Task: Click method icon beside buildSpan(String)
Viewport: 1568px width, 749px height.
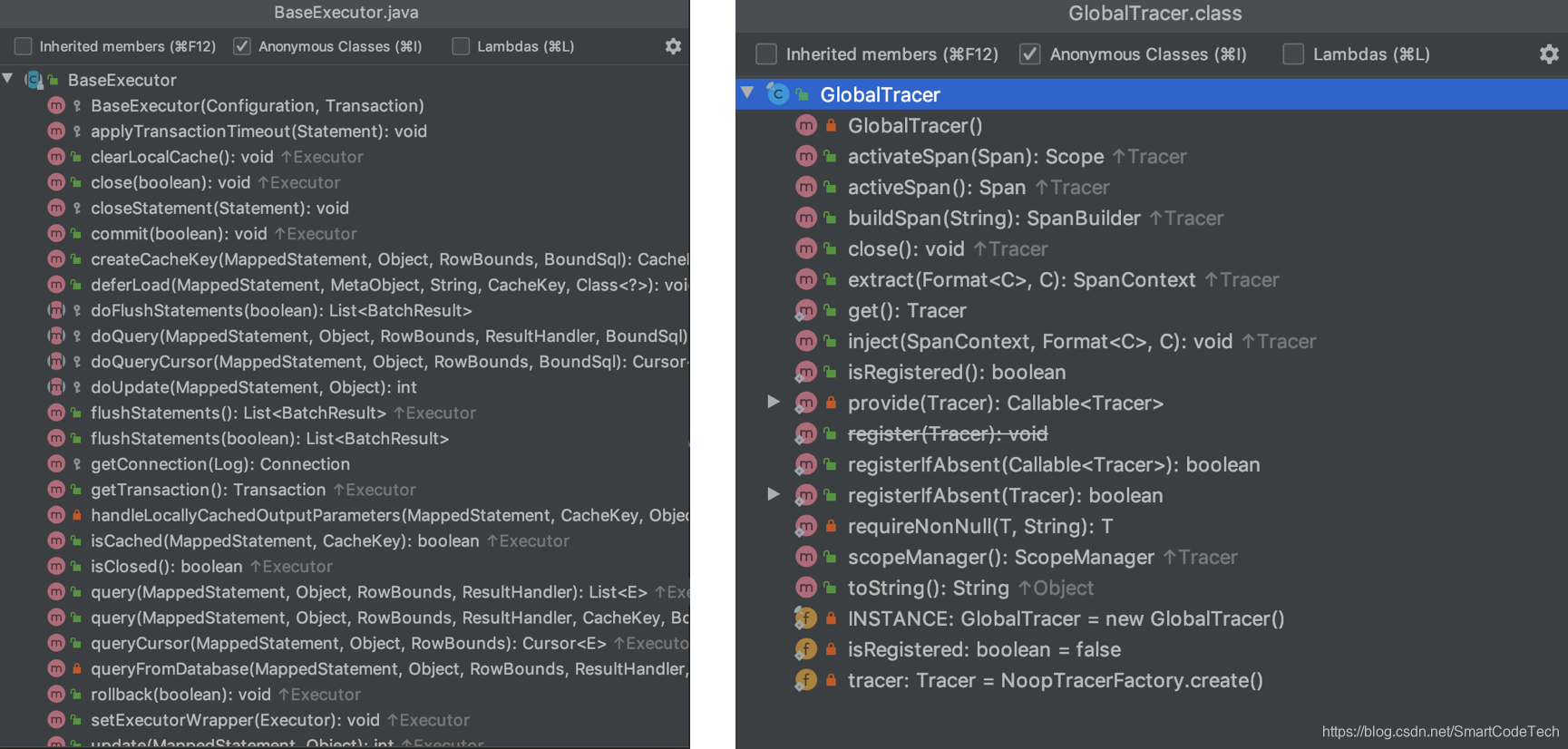Action: click(x=806, y=218)
